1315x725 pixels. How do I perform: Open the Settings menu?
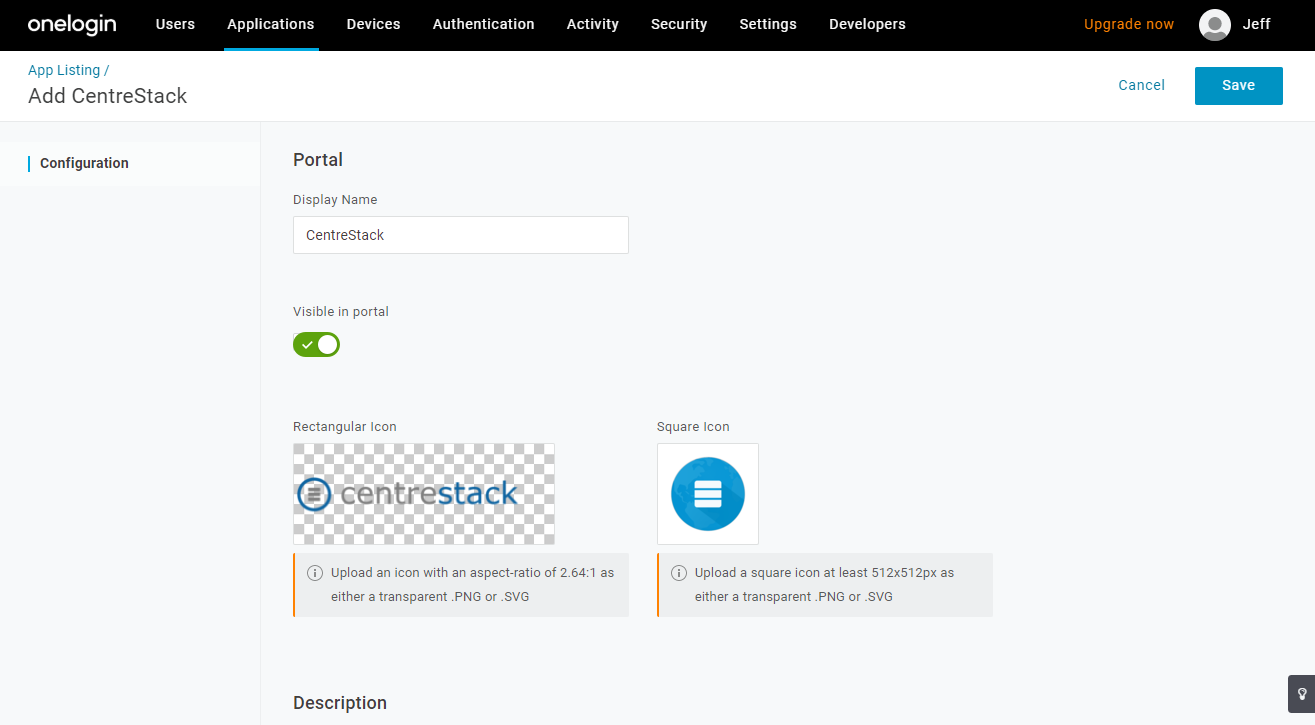pyautogui.click(x=768, y=24)
